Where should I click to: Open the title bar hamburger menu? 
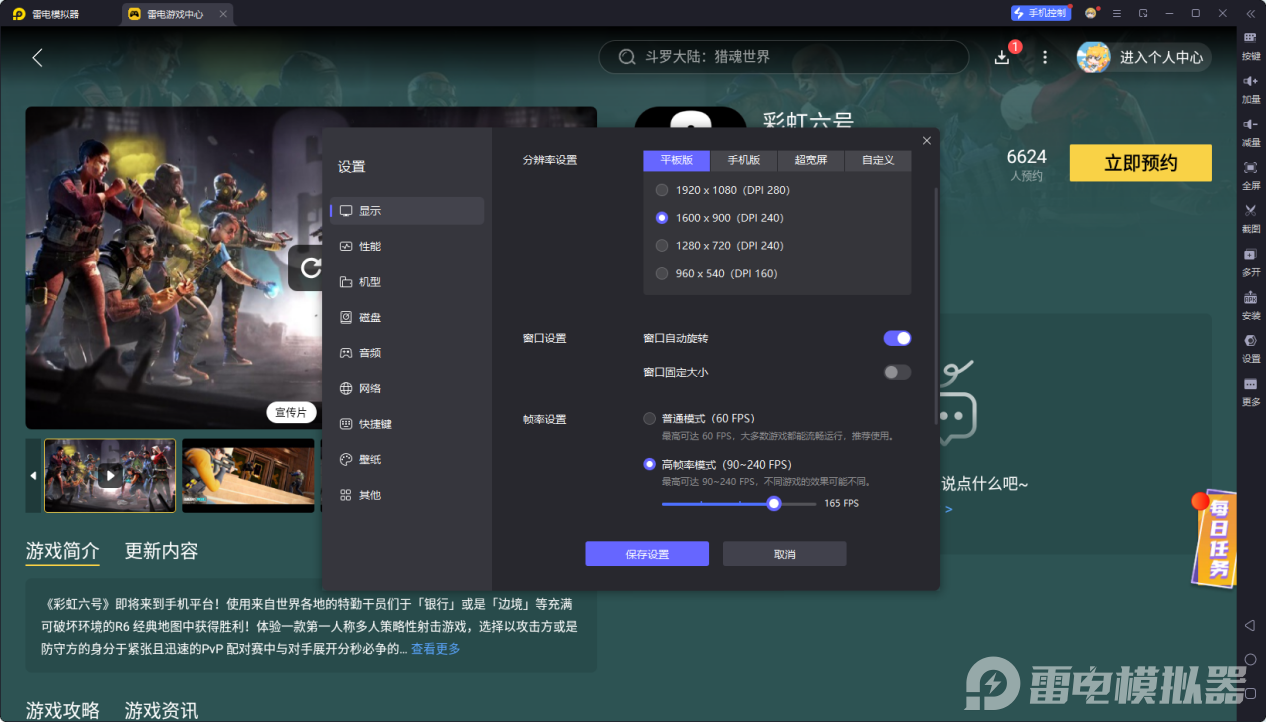pyautogui.click(x=1117, y=13)
